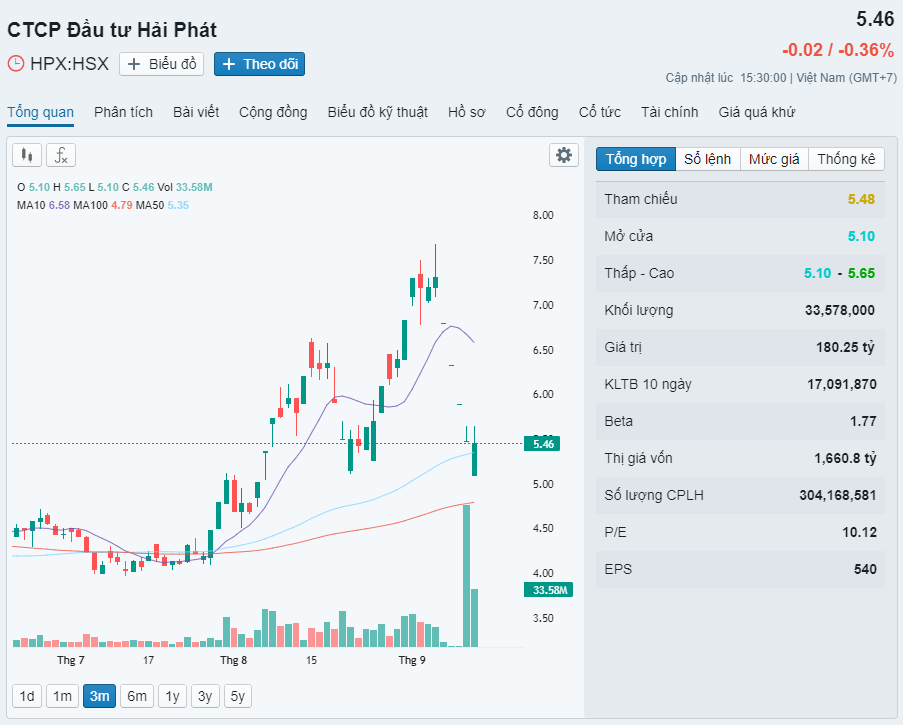Open the candlestick chart type icon

coord(27,155)
